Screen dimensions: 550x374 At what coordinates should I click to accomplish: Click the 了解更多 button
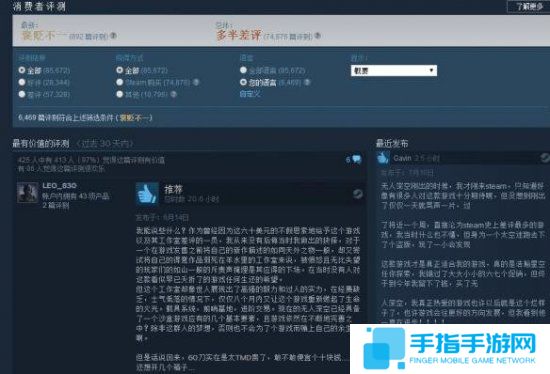coord(529,6)
